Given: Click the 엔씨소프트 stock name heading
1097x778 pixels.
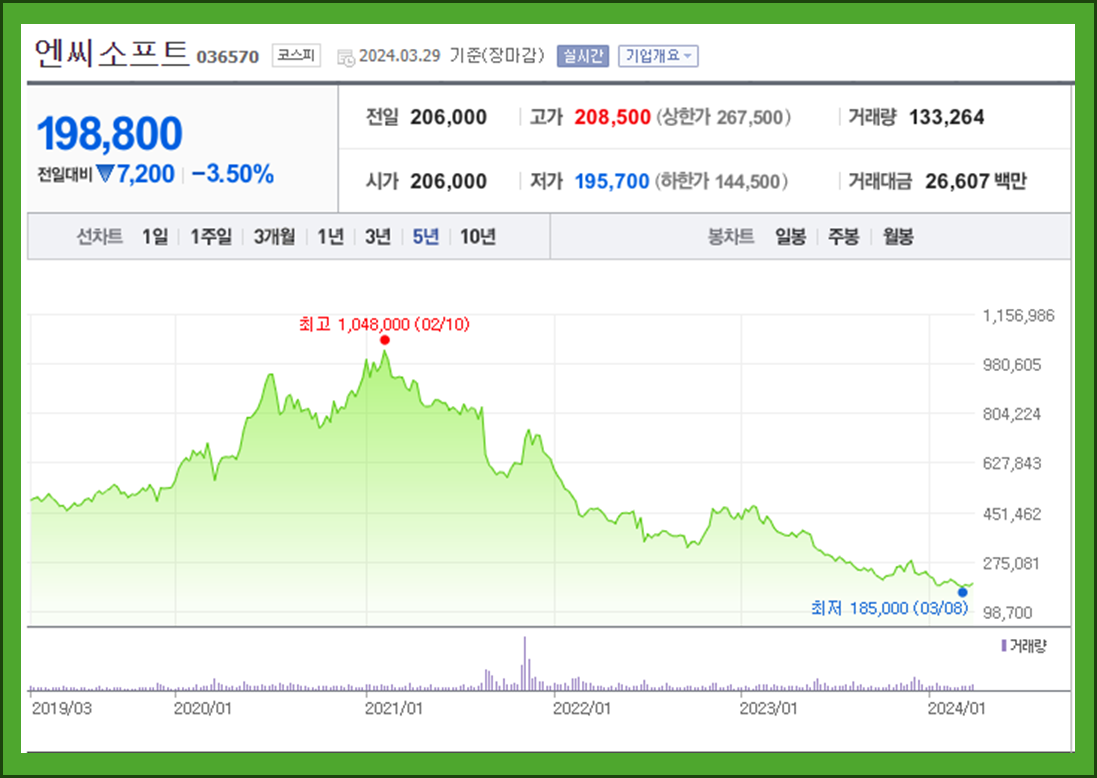Looking at the screenshot, I should (112, 53).
